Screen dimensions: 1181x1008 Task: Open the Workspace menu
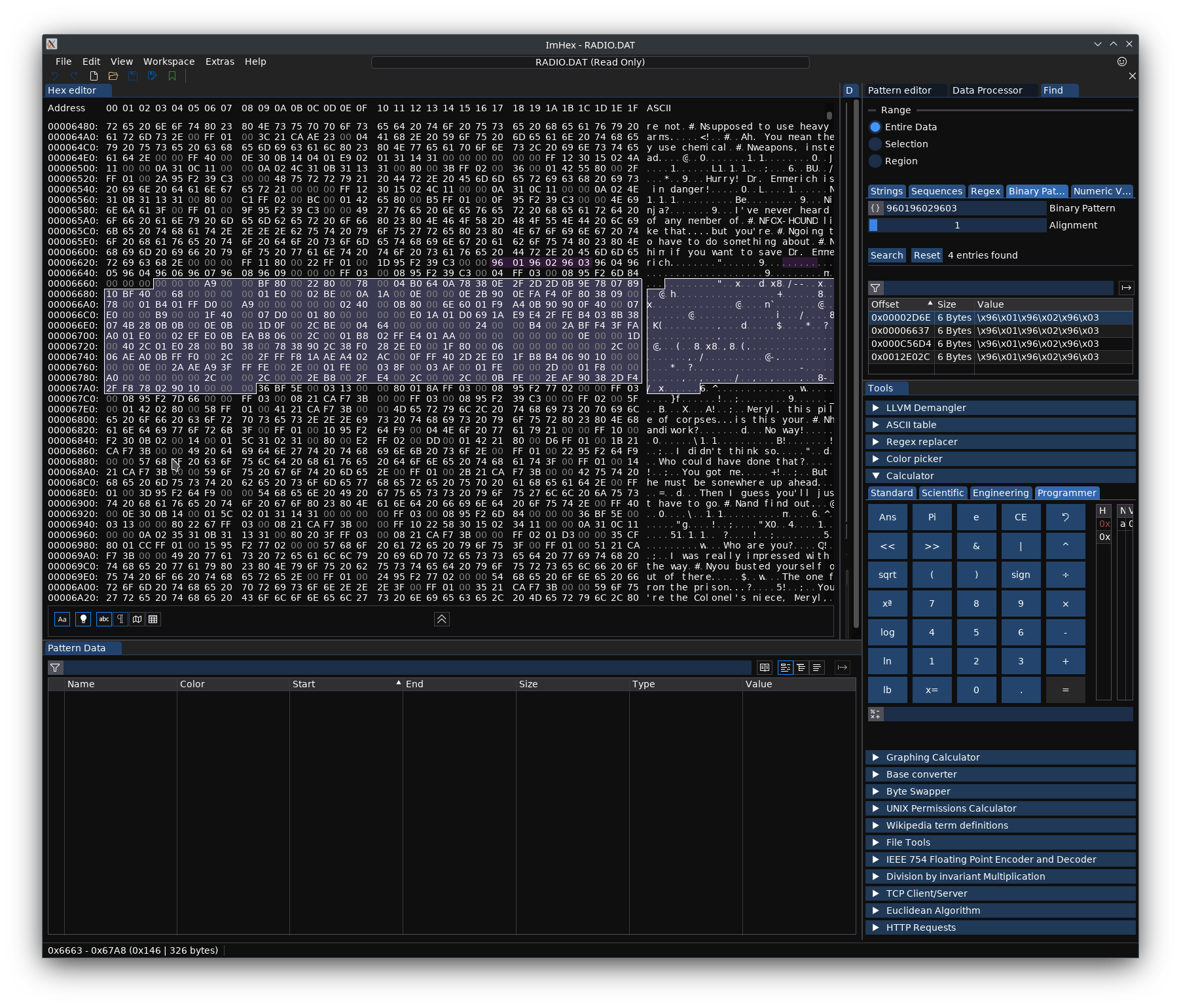[x=169, y=61]
